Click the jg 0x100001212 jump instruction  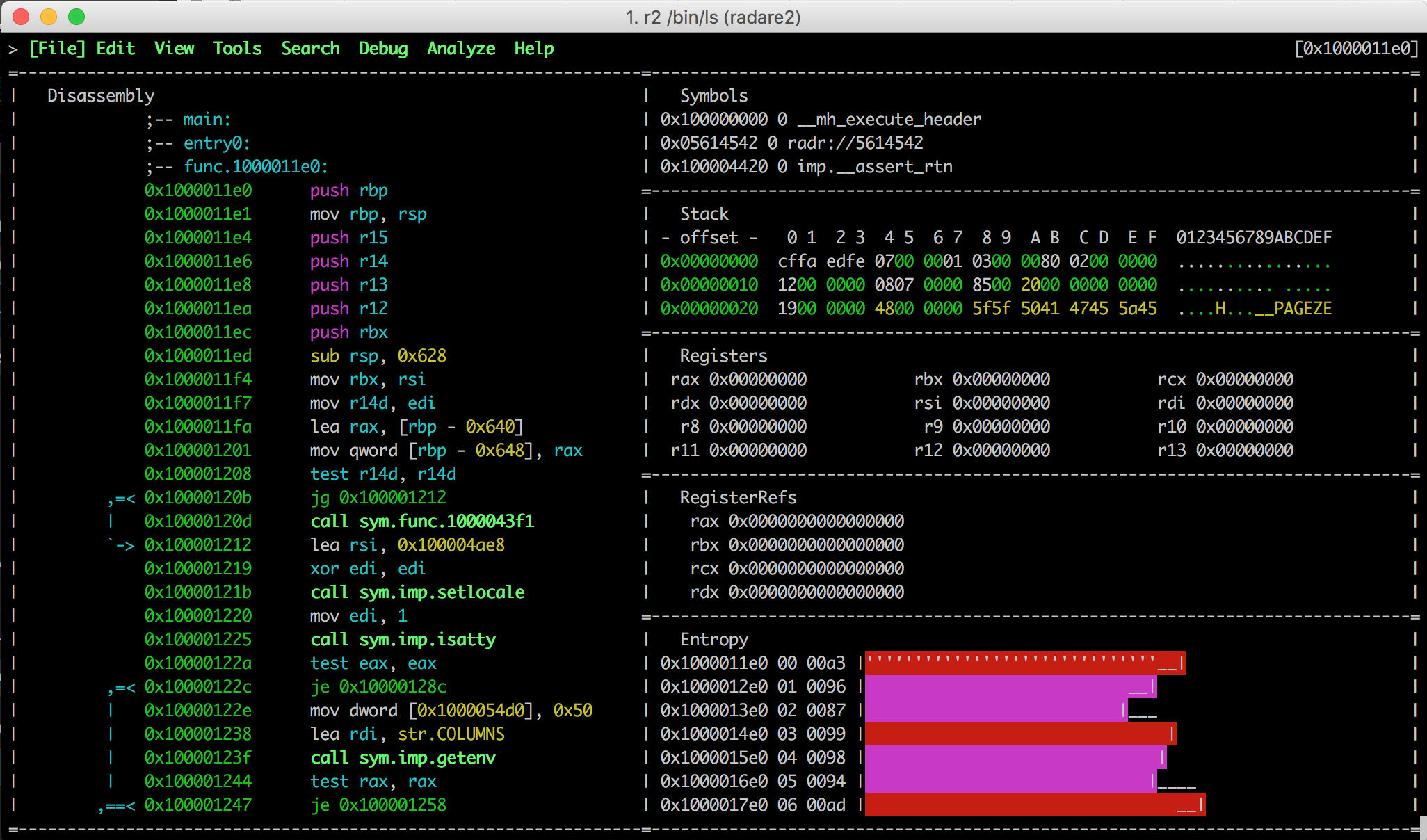378,498
